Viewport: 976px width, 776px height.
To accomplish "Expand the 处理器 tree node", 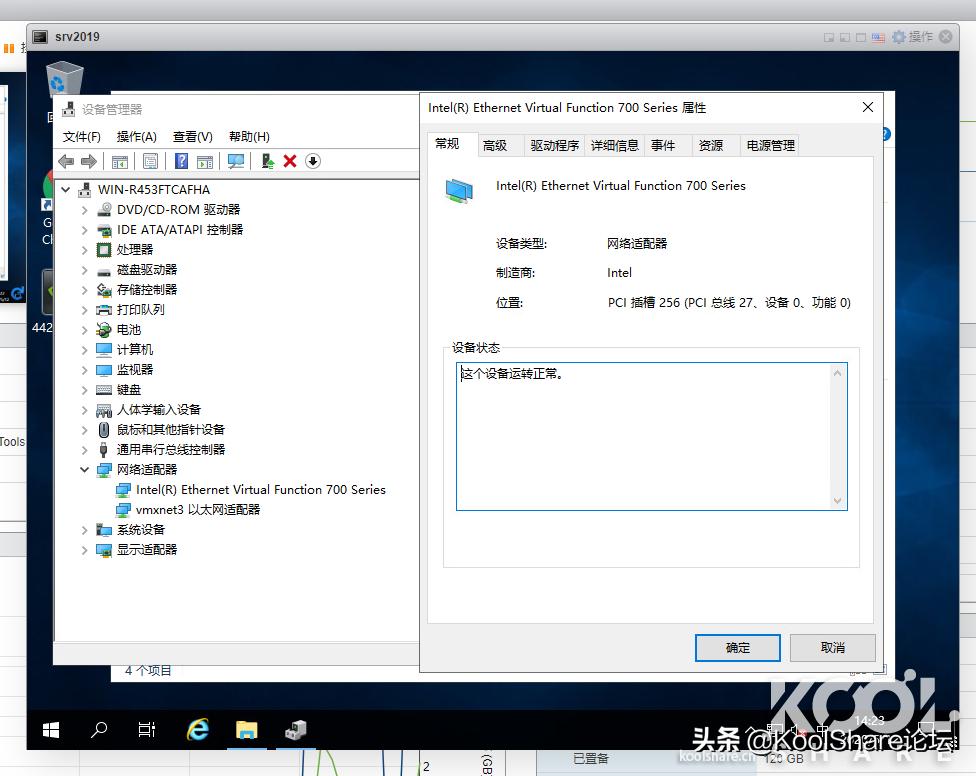I will 84,249.
